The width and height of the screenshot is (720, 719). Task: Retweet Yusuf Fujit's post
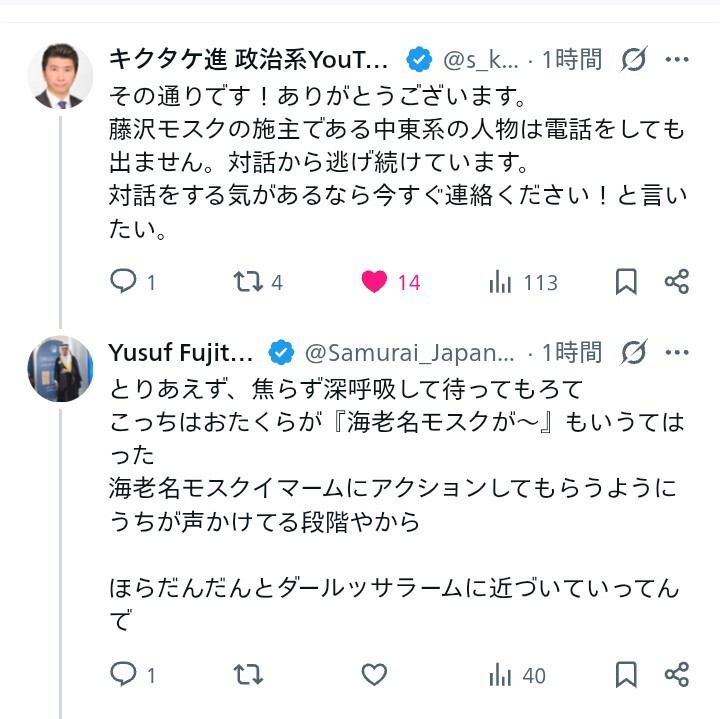click(247, 675)
